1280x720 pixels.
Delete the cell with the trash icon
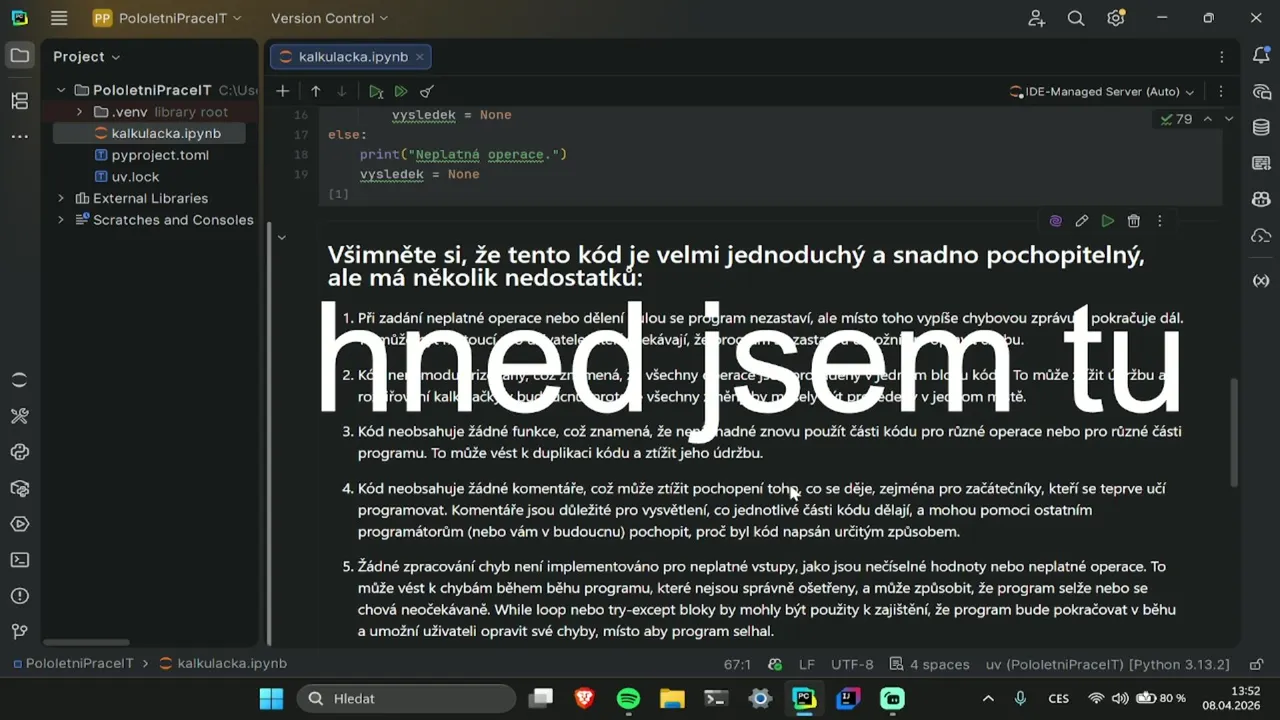coord(1133,221)
